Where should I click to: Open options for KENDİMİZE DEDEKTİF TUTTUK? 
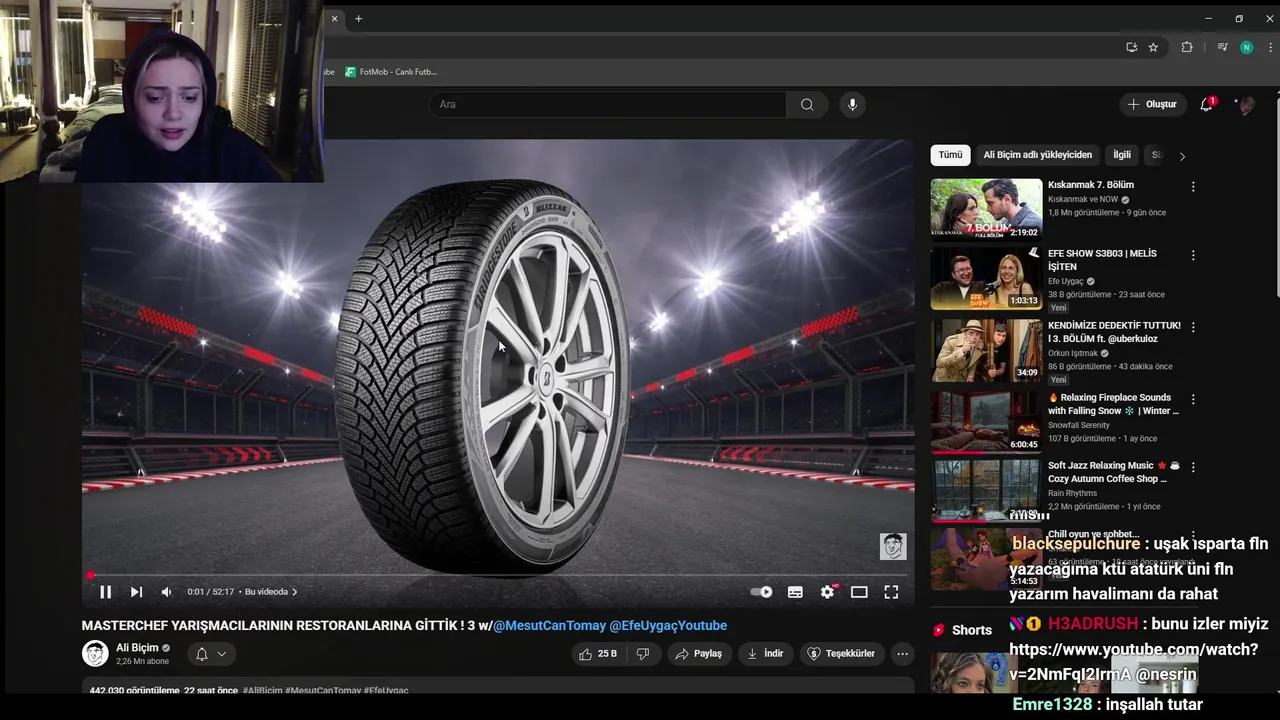tap(1192, 328)
